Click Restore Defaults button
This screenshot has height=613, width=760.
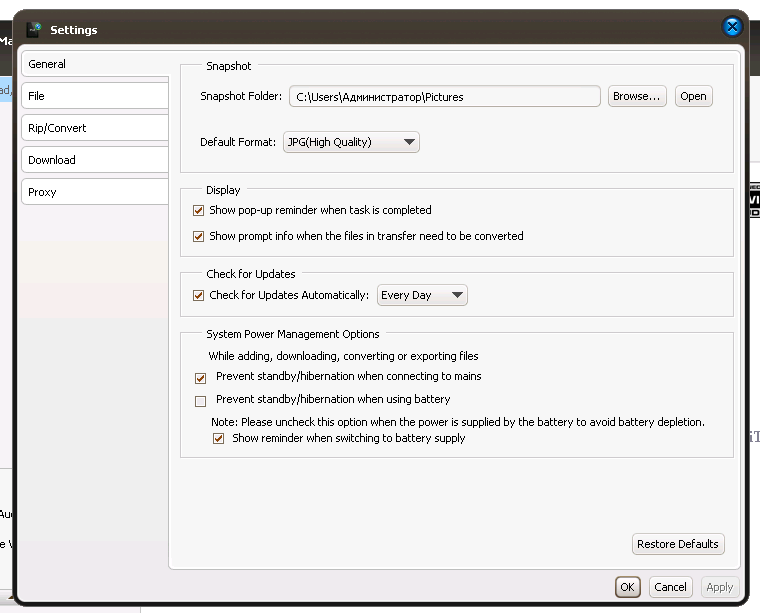[678, 544]
